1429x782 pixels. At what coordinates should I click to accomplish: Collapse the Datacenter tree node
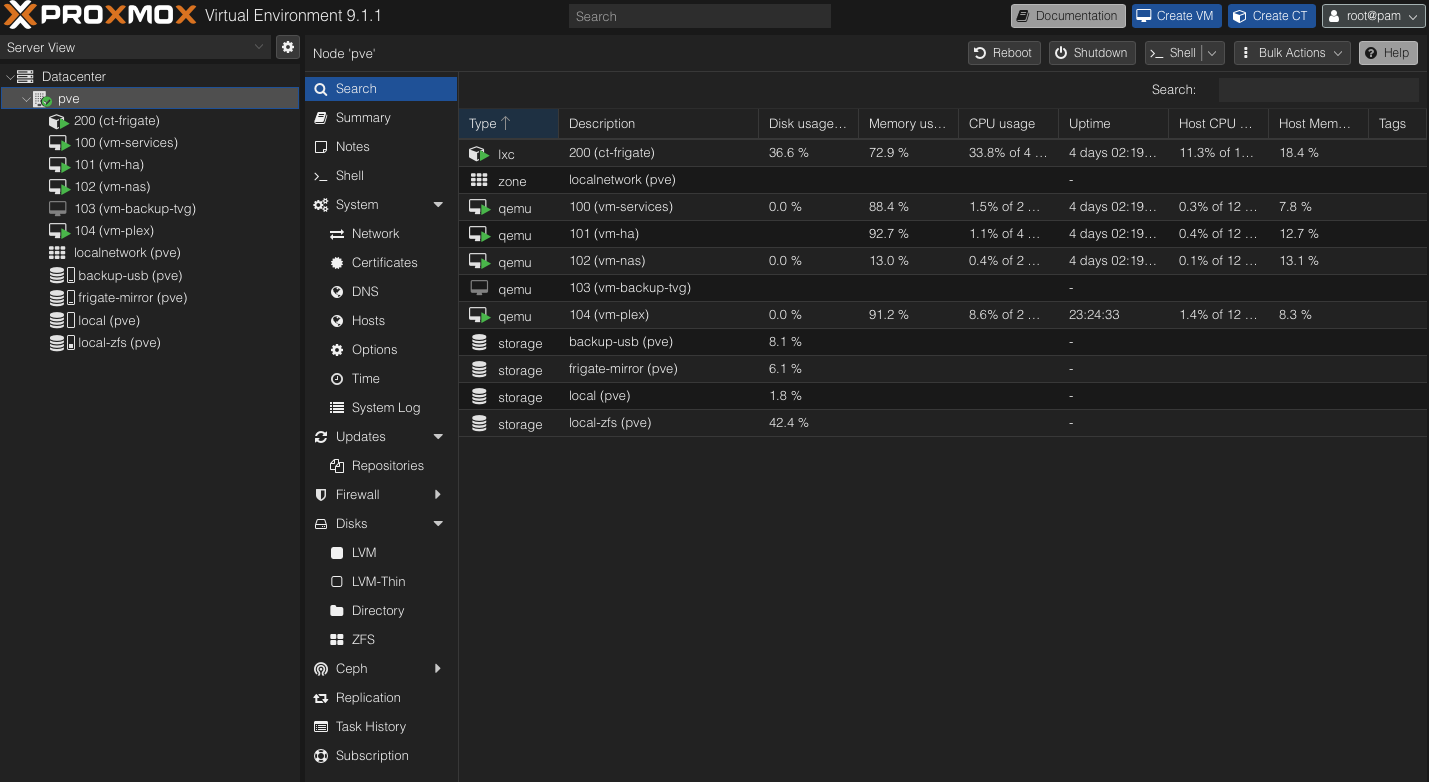coord(10,76)
